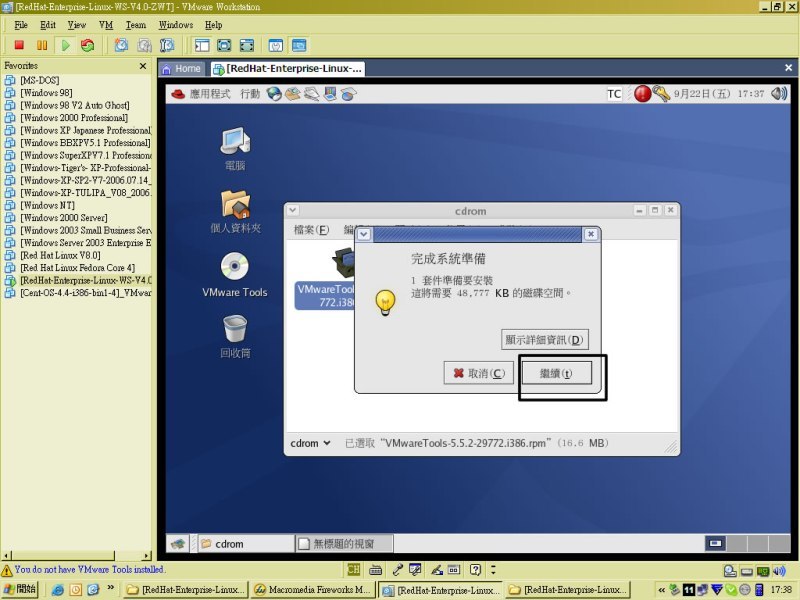Close the Favorites panel
The image size is (800, 600).
(x=143, y=66)
